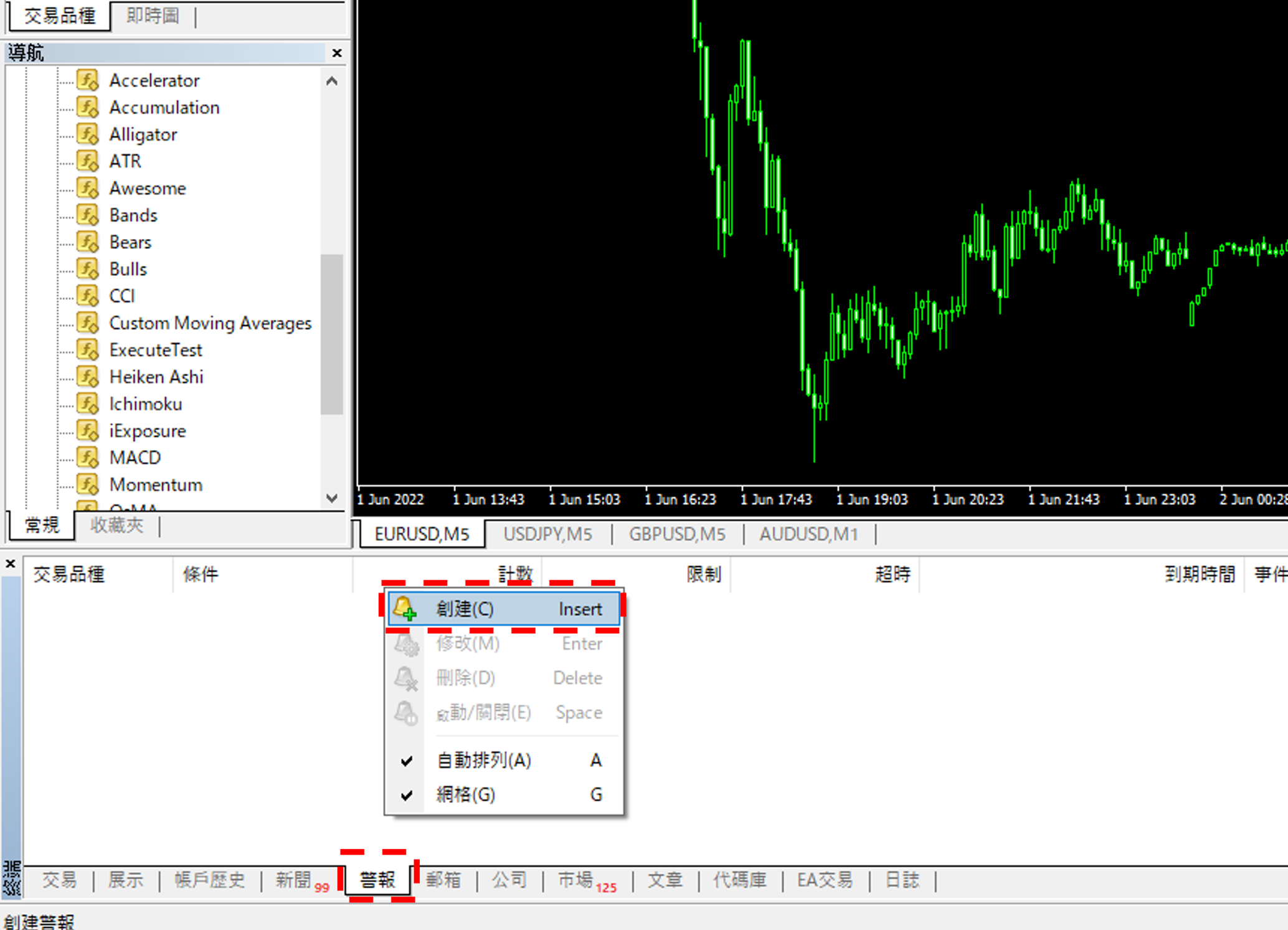Open the 收藏夾 navigator tab
Screen dimensions: 1288x930
click(116, 525)
